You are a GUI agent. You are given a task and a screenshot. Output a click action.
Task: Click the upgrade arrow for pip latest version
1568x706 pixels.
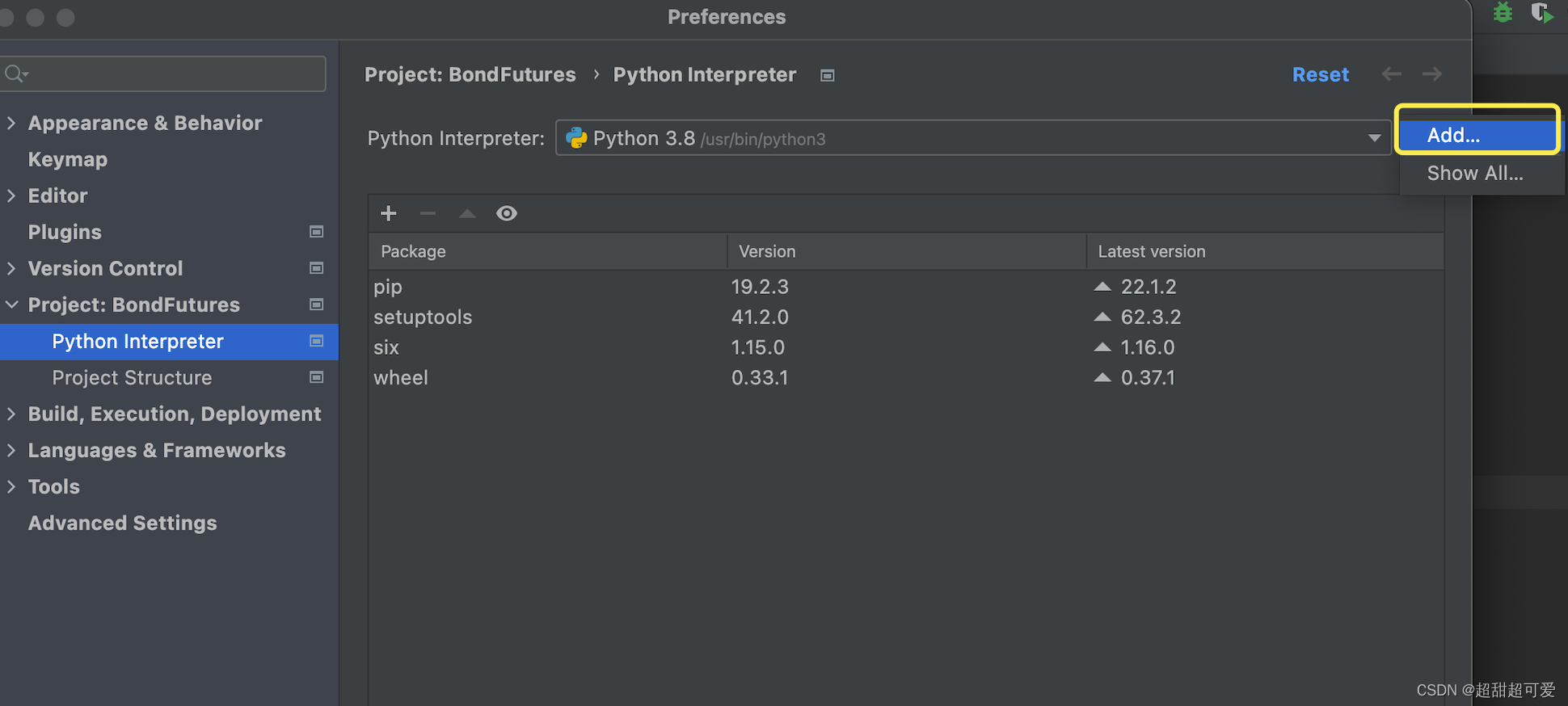coord(1102,286)
